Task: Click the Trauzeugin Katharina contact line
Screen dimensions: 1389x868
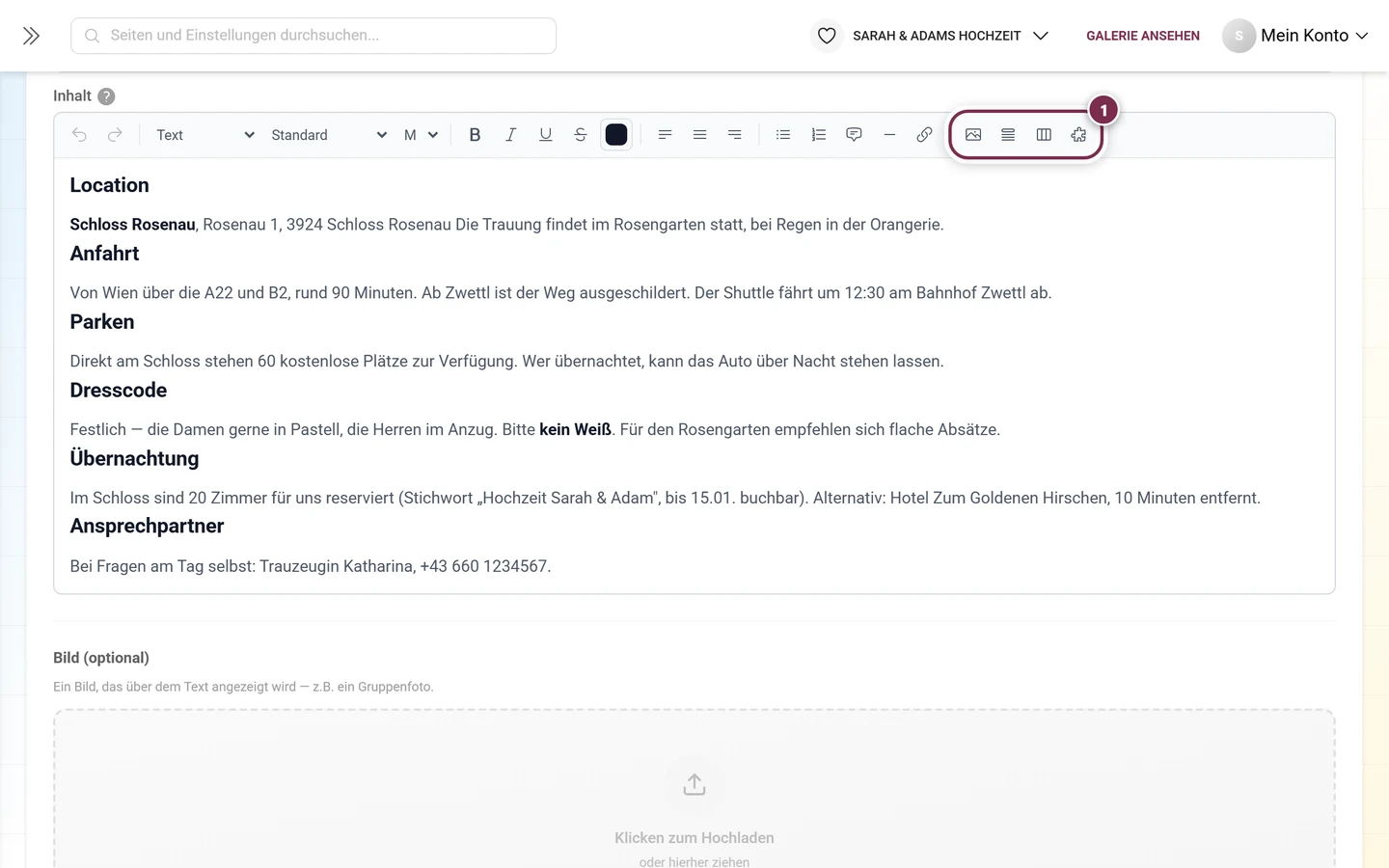Action: point(311,566)
